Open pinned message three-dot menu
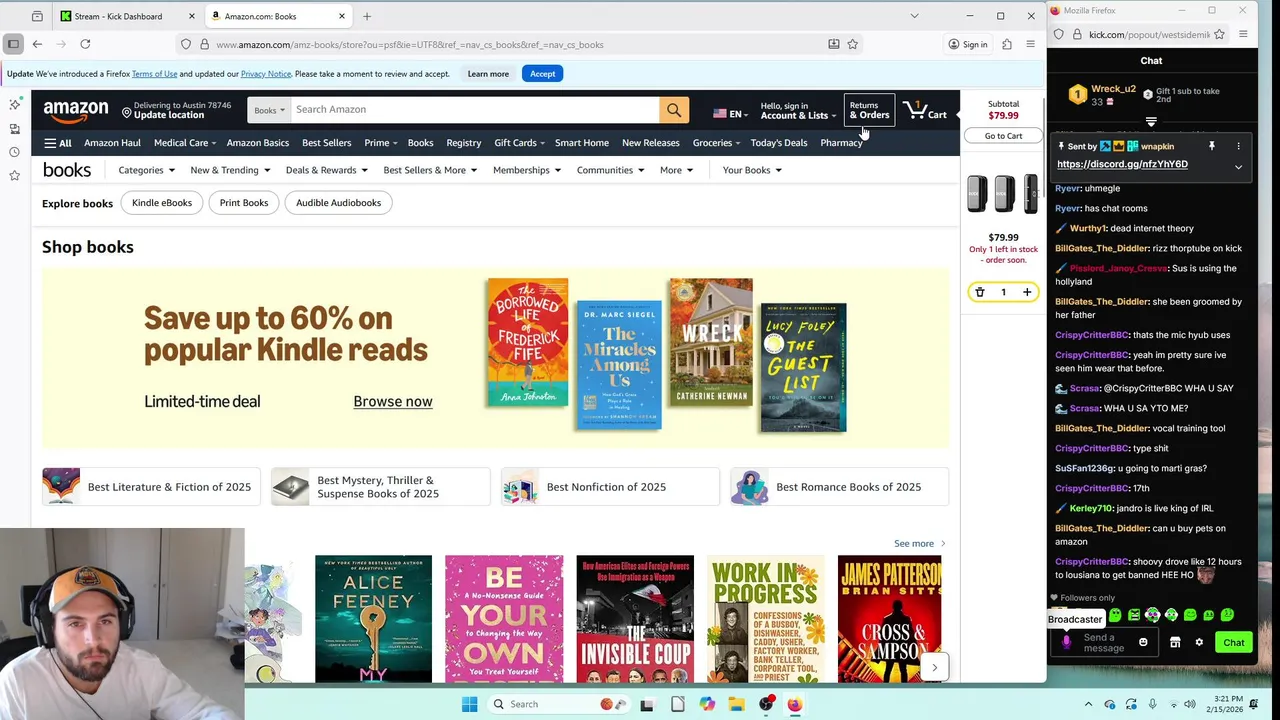Viewport: 1280px width, 720px height. [1238, 146]
